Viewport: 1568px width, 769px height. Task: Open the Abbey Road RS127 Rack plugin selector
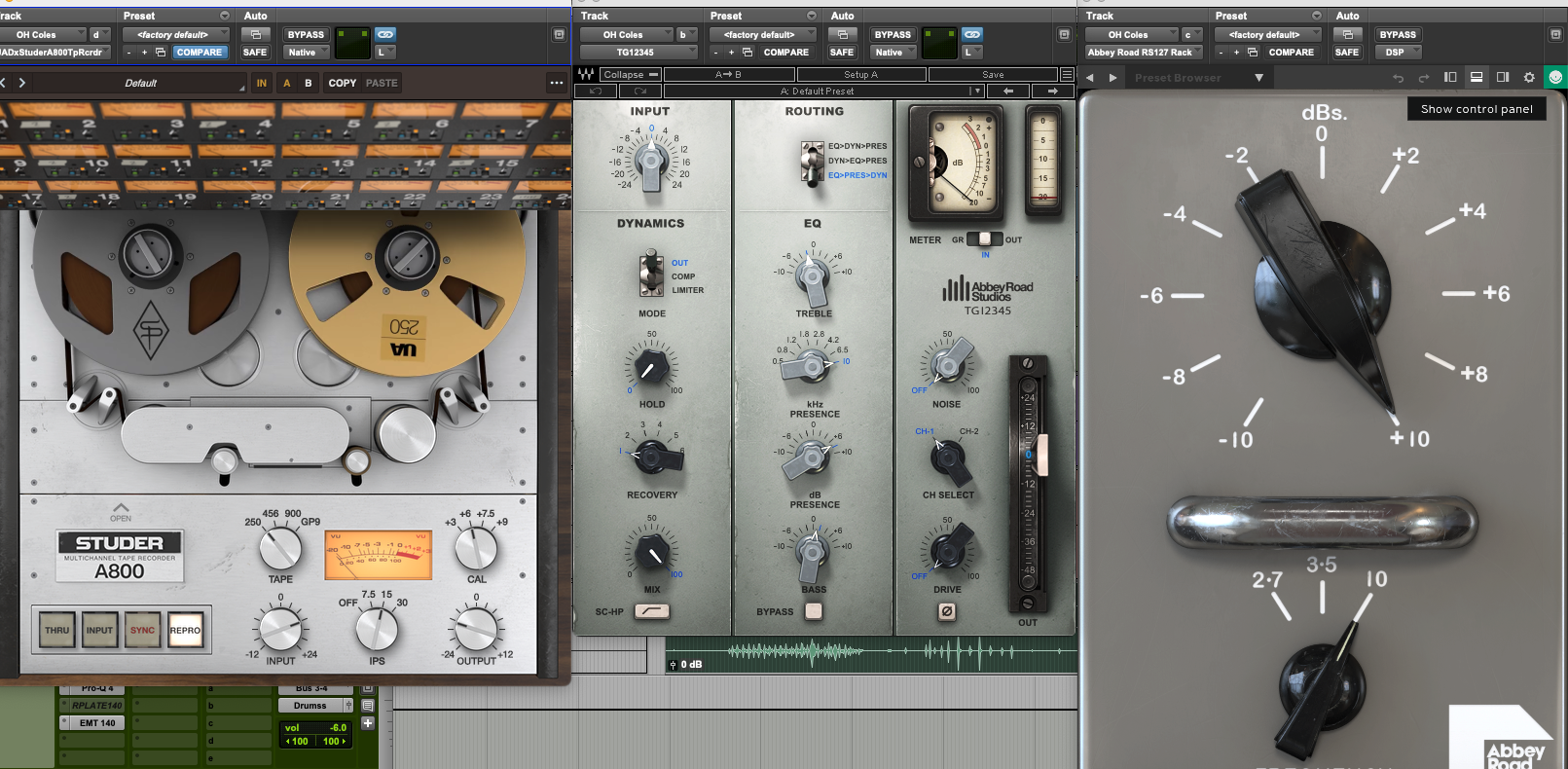coord(1144,53)
